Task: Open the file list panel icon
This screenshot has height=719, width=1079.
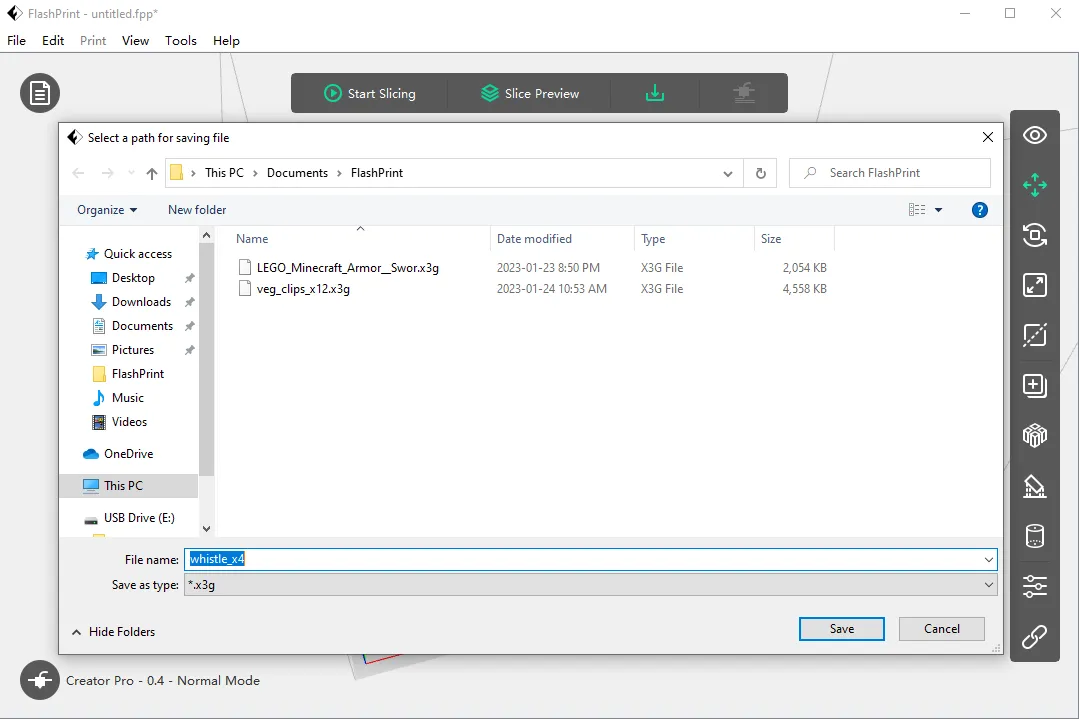Action: click(x=40, y=93)
